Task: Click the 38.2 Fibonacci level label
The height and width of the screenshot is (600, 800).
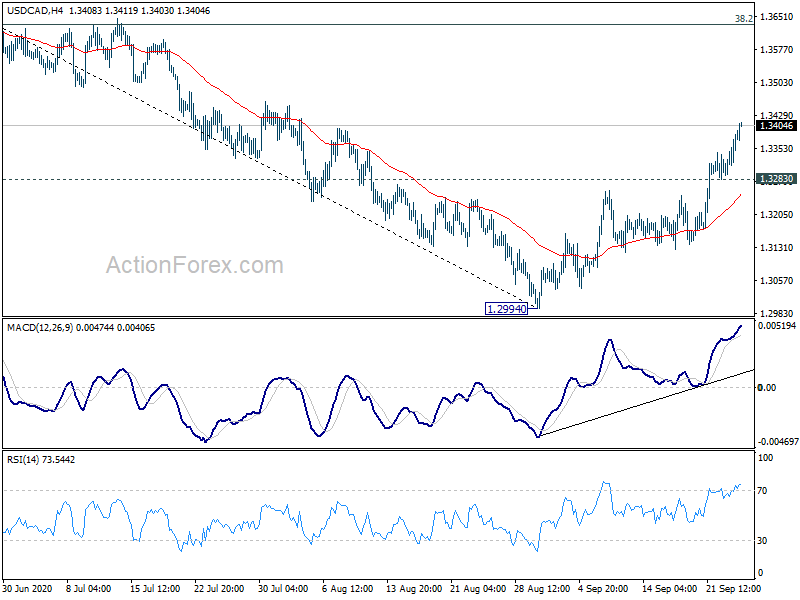Action: tap(743, 19)
